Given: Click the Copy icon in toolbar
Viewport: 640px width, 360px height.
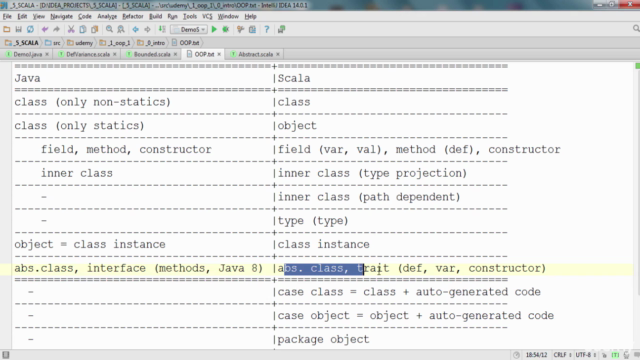Looking at the screenshot, I should 83,29.
